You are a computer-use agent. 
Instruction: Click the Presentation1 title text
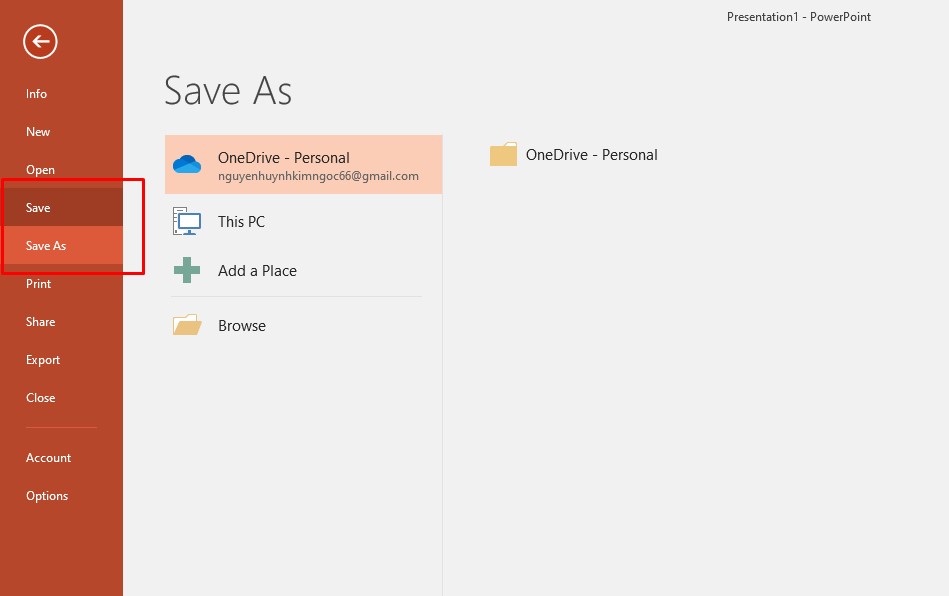(798, 16)
